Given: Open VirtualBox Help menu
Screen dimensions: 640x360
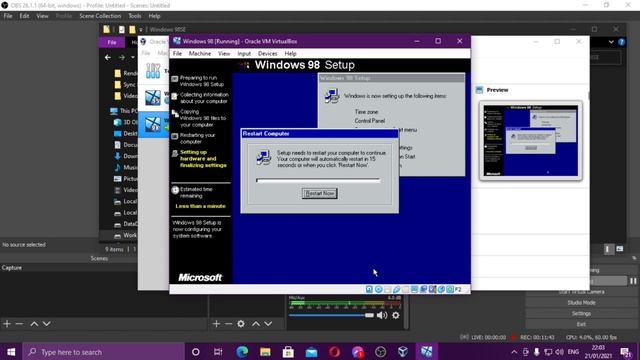Looking at the screenshot, I should coord(290,53).
